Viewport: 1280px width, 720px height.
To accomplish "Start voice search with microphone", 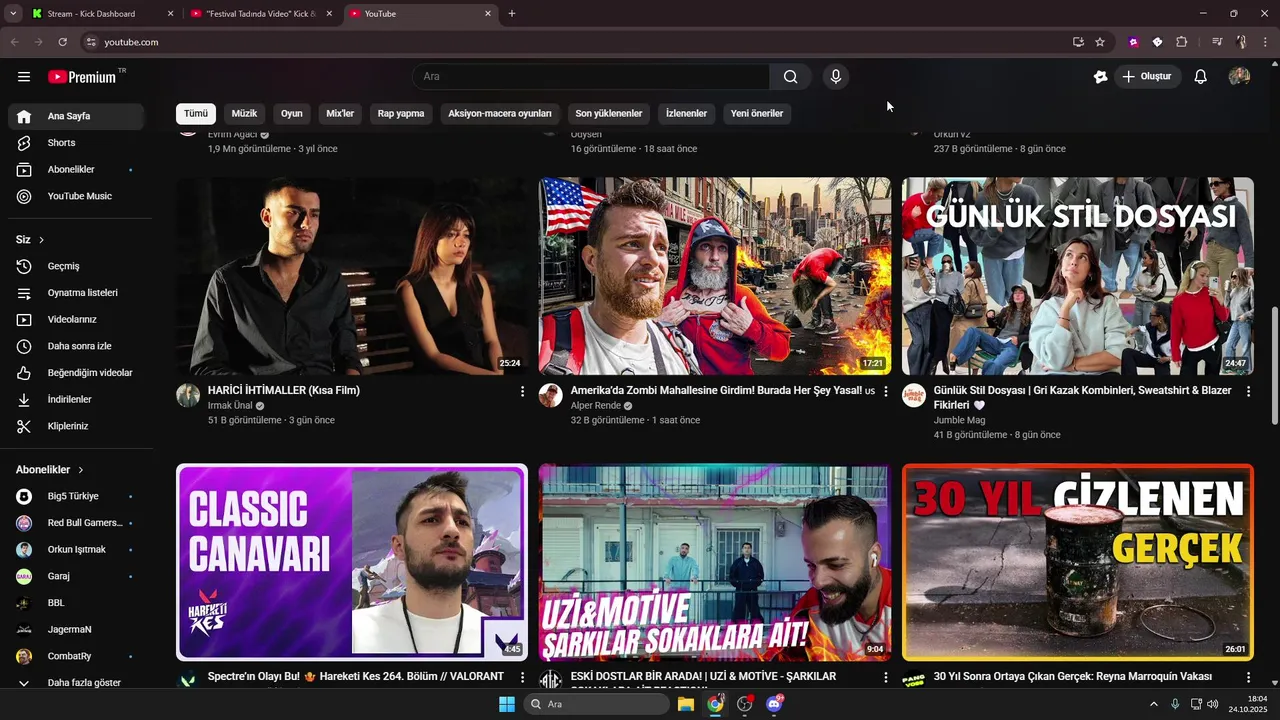I will pos(836,77).
